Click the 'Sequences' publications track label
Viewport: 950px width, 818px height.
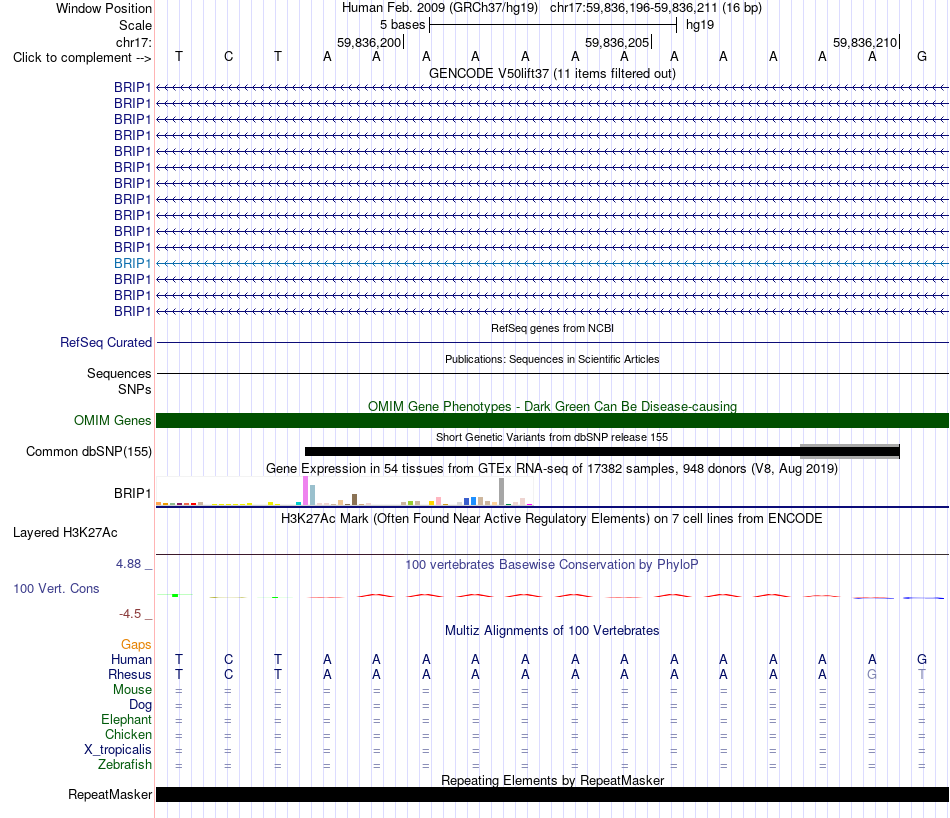point(119,373)
